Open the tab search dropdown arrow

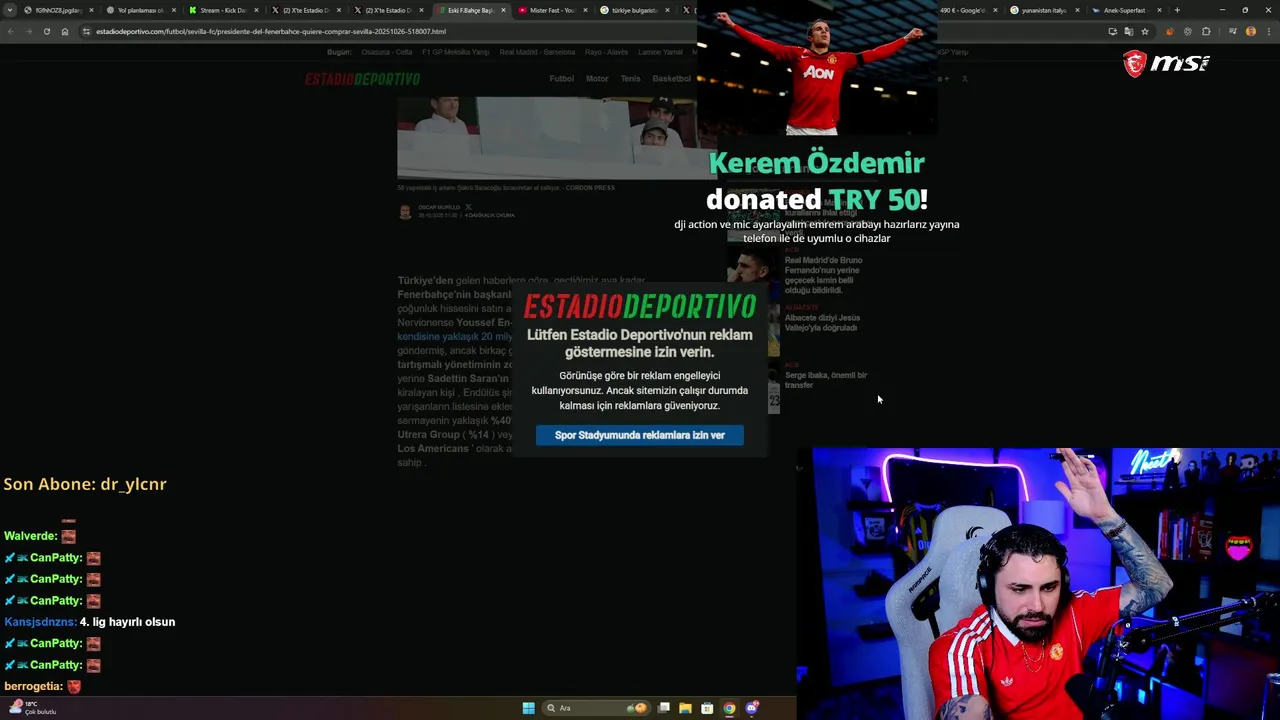click(11, 10)
